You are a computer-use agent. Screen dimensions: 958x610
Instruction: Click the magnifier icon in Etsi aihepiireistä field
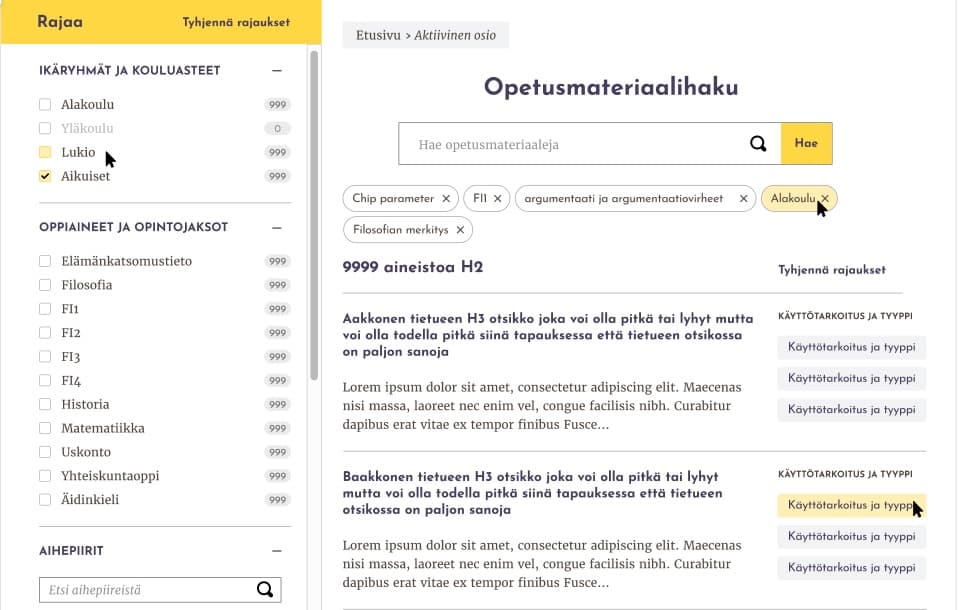point(266,589)
